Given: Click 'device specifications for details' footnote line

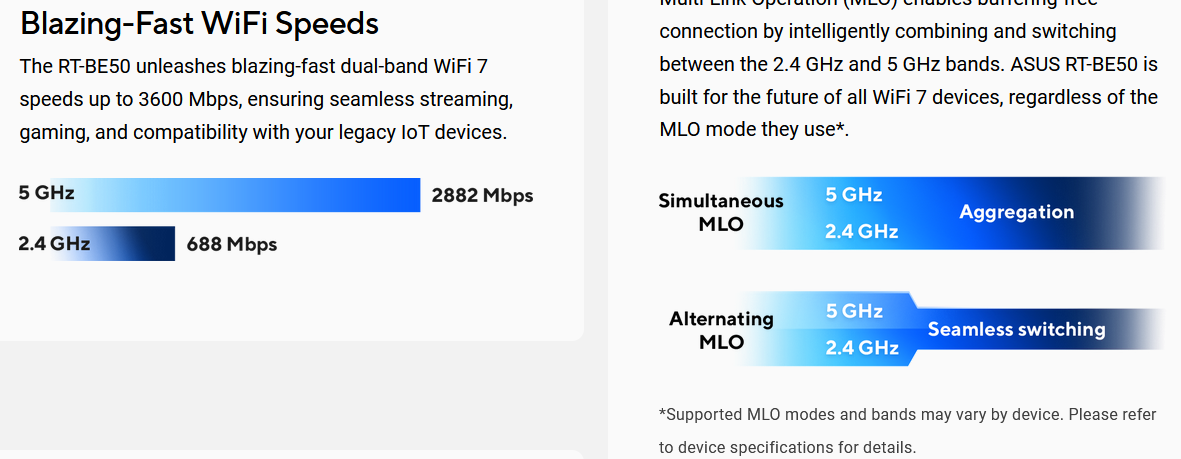Looking at the screenshot, I should [x=788, y=447].
